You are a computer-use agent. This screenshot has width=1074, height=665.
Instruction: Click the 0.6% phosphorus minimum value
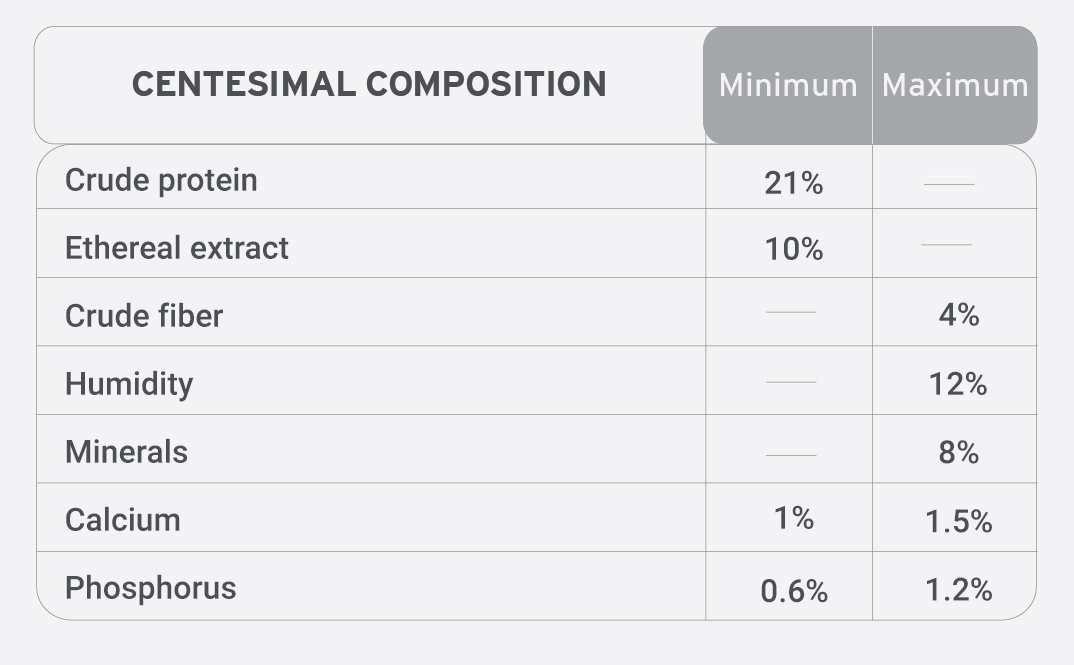[794, 591]
